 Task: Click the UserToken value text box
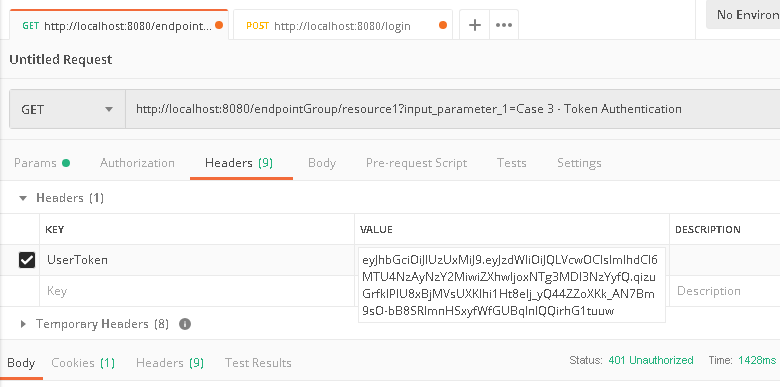pyautogui.click(x=511, y=286)
